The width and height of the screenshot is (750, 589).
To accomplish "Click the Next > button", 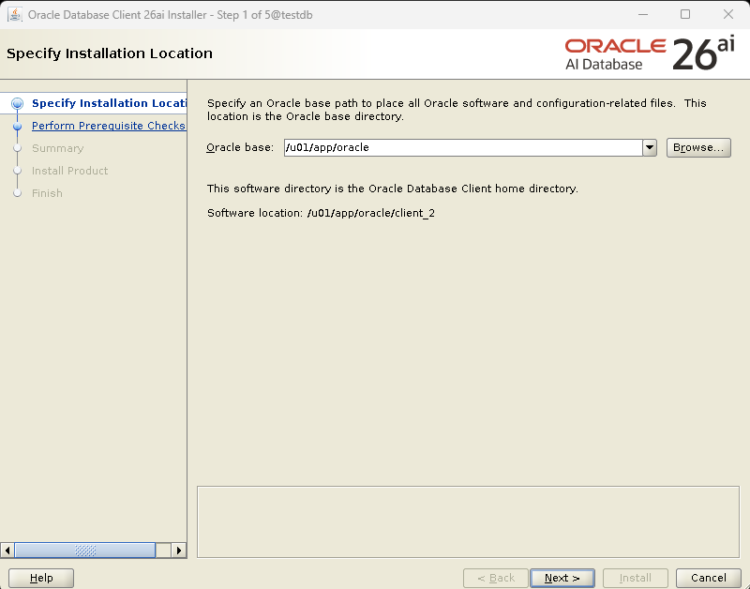I will 562,578.
